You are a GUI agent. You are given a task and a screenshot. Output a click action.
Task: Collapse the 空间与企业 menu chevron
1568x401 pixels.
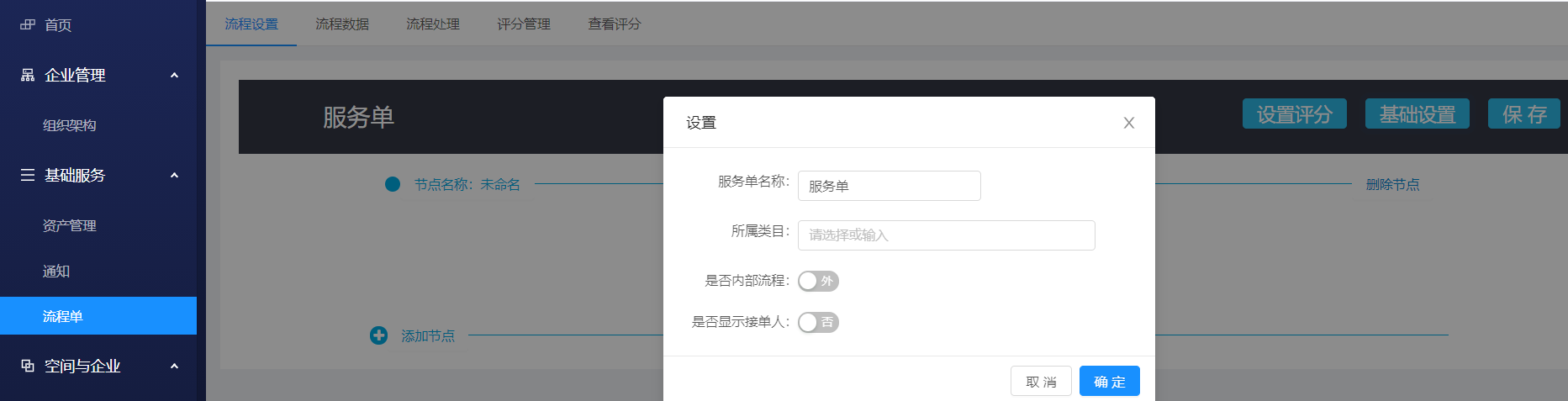[174, 366]
